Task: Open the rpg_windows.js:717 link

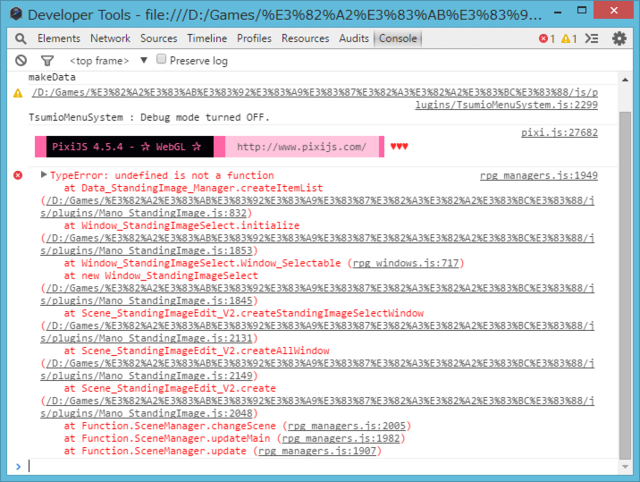Action: (x=406, y=263)
